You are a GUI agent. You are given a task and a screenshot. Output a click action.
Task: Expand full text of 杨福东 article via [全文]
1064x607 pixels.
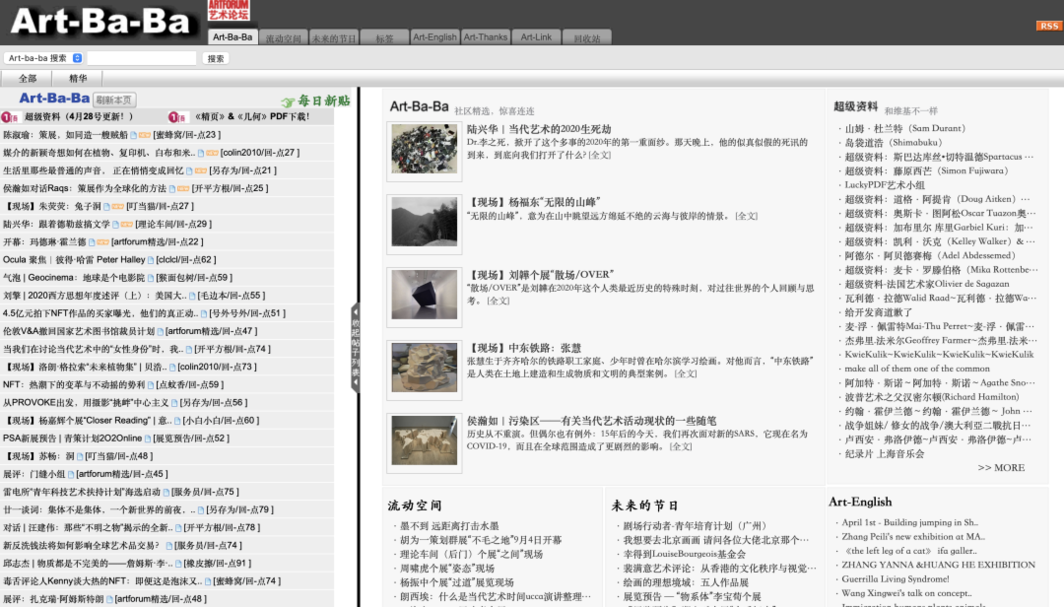[746, 216]
